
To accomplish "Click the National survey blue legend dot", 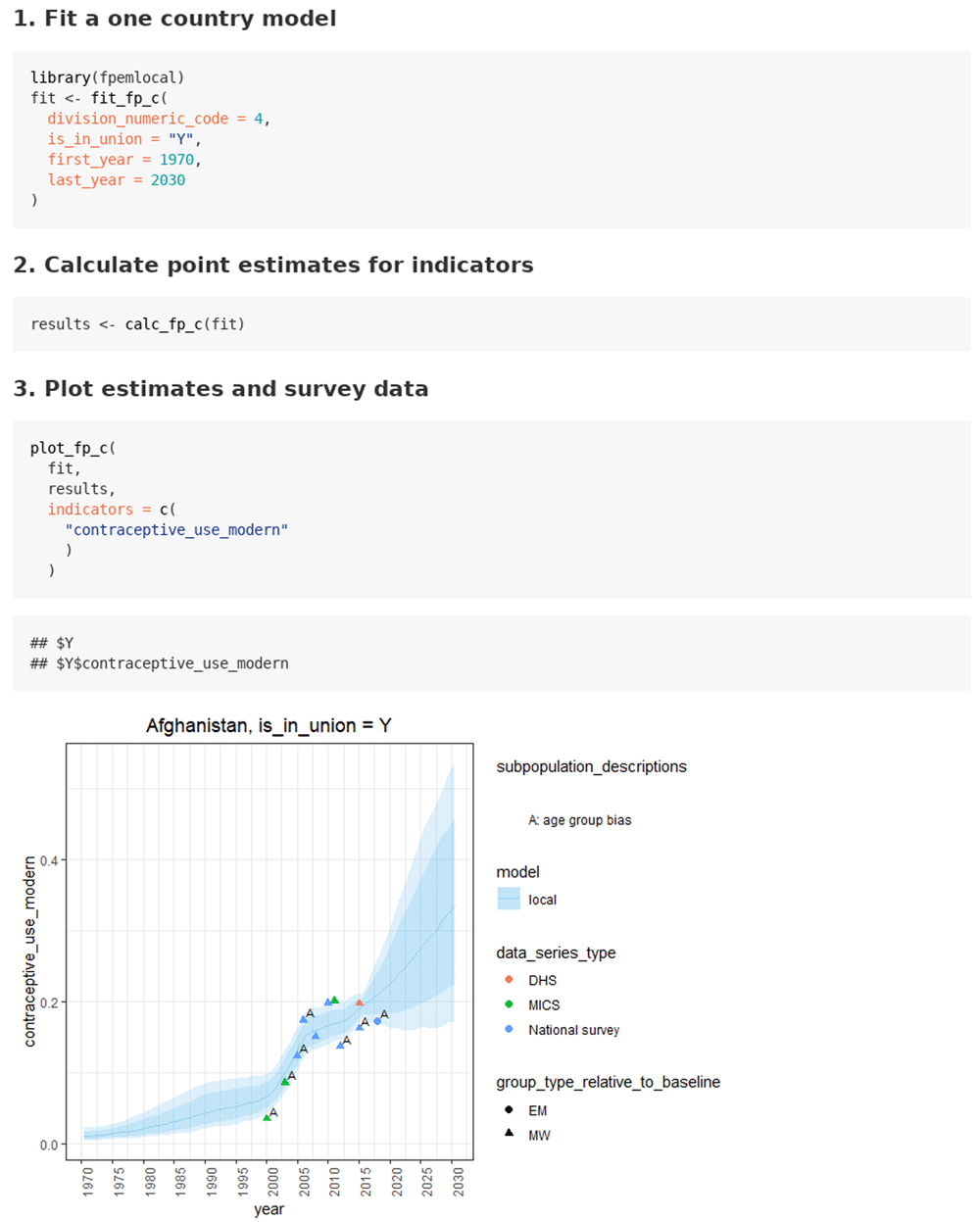I will click(509, 1029).
